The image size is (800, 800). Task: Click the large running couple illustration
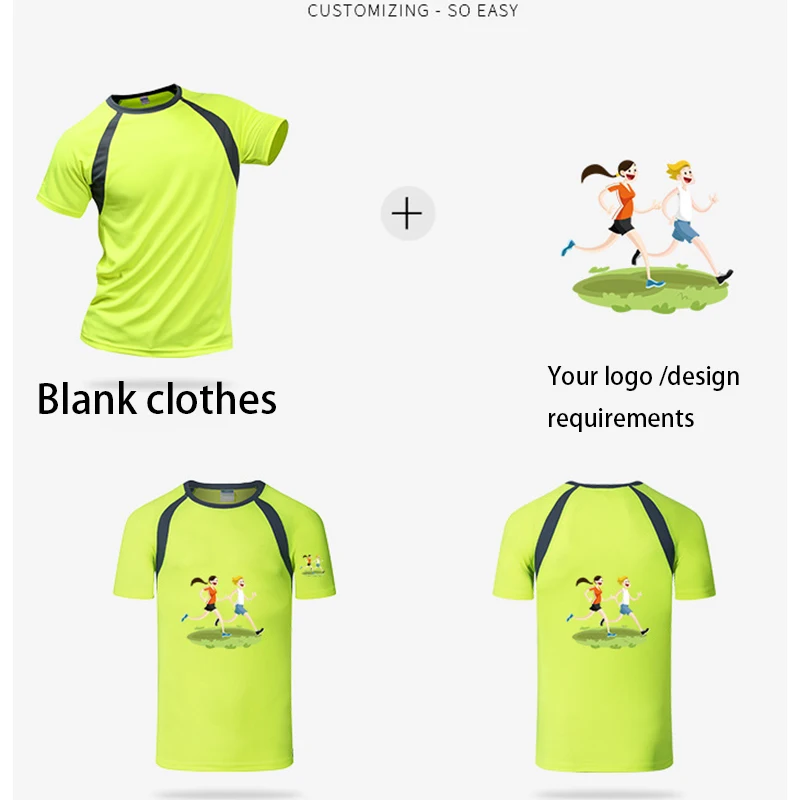647,236
